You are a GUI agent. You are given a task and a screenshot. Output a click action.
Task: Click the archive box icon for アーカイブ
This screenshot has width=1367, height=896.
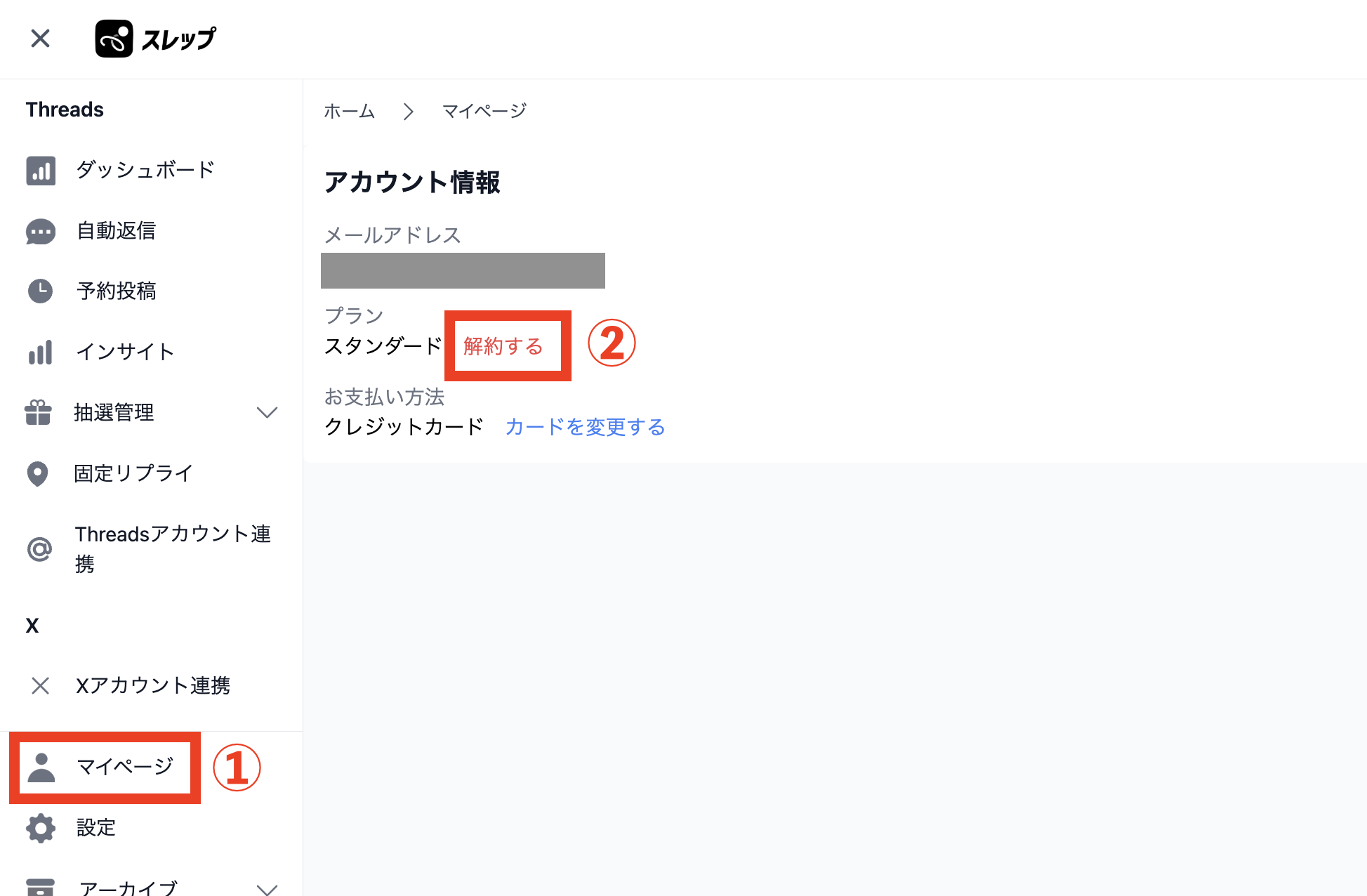(x=40, y=886)
